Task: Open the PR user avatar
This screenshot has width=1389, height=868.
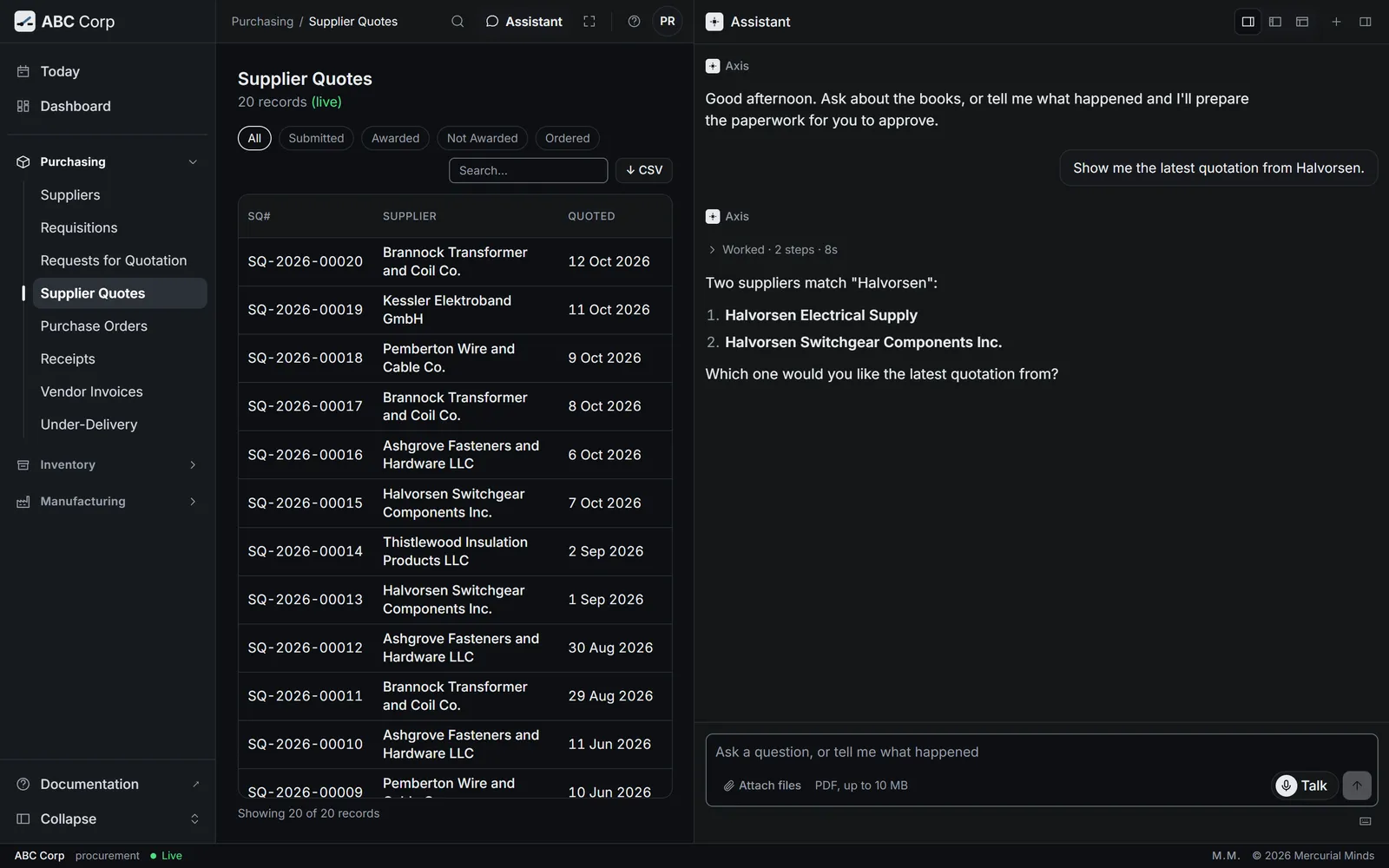Action: (x=668, y=22)
